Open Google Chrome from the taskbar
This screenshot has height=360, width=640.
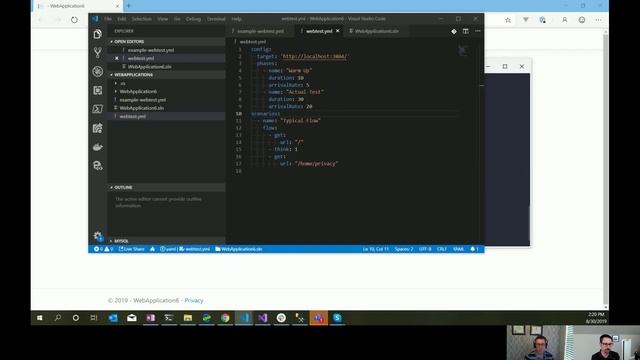pyautogui.click(x=225, y=318)
